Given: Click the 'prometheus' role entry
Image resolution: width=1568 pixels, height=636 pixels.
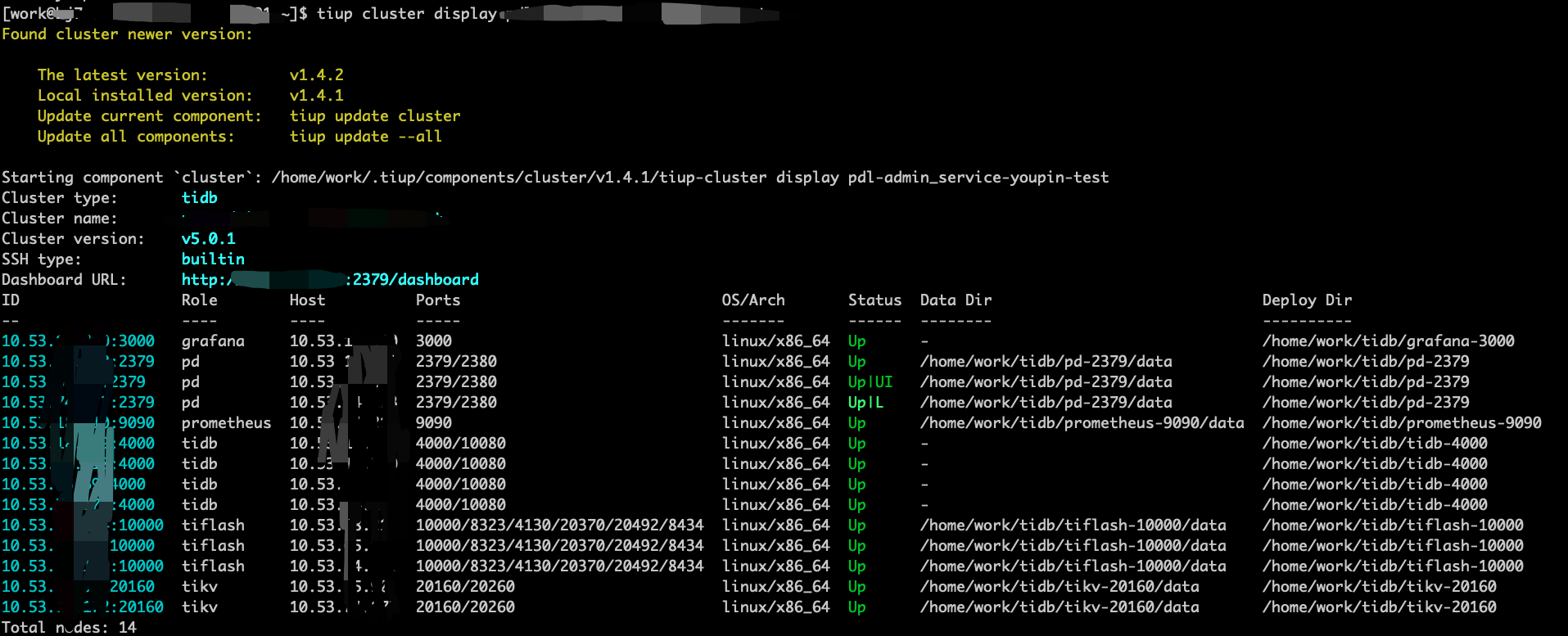Looking at the screenshot, I should [226, 423].
